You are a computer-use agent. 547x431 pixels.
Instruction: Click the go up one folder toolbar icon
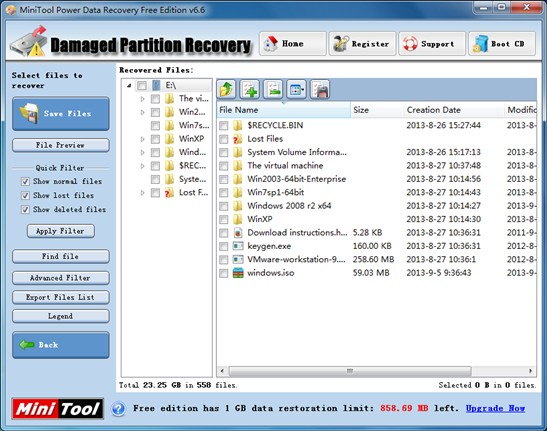point(226,89)
